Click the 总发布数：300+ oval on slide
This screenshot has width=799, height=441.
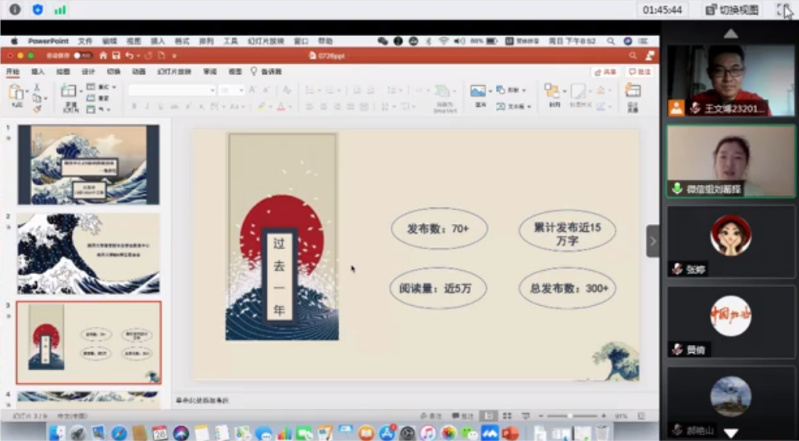(x=568, y=288)
